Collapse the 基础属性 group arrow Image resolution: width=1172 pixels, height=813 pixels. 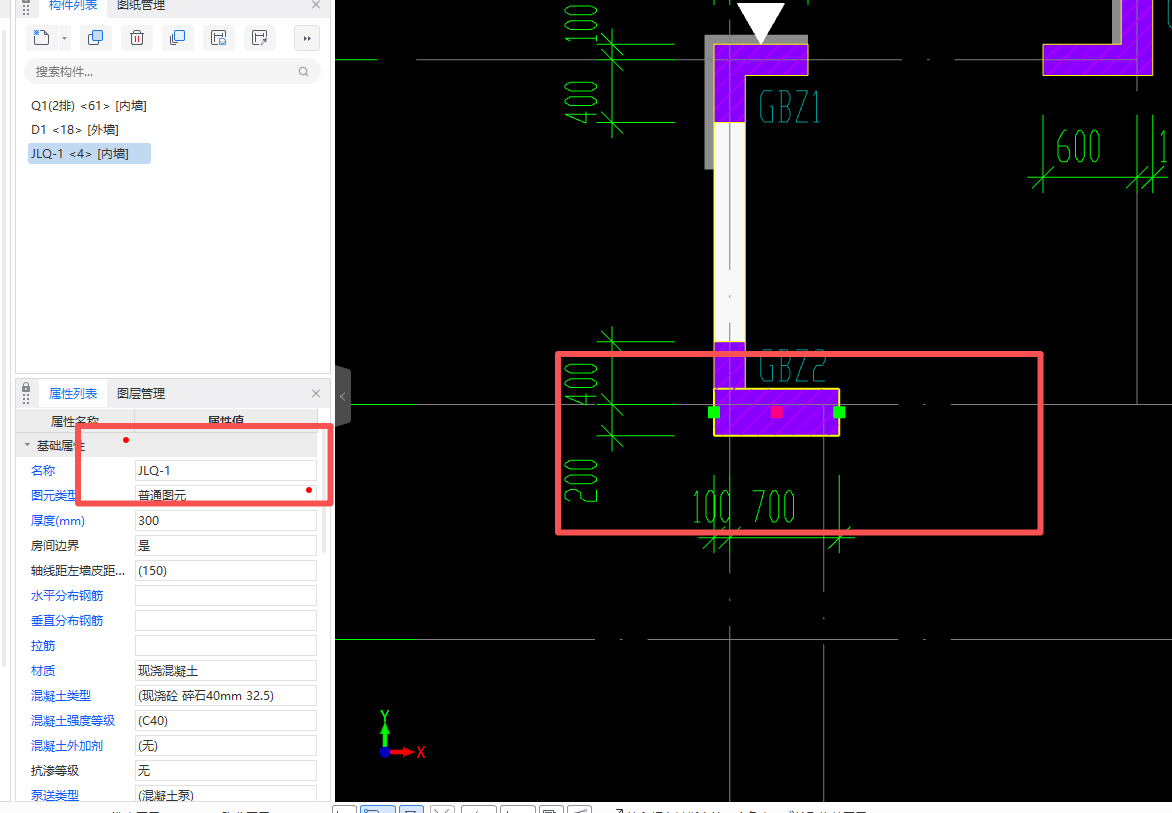27,445
